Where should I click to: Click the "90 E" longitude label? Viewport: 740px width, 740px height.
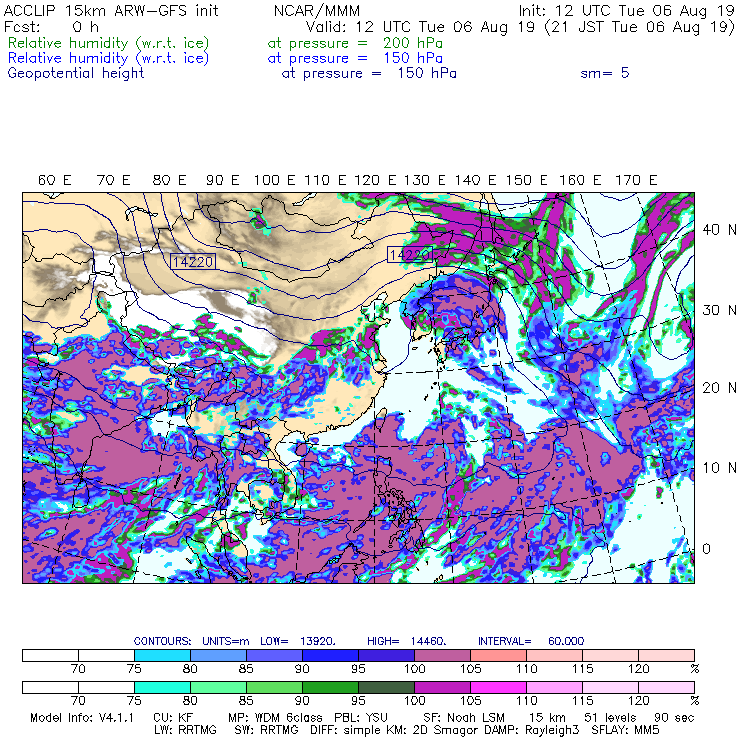click(x=223, y=180)
